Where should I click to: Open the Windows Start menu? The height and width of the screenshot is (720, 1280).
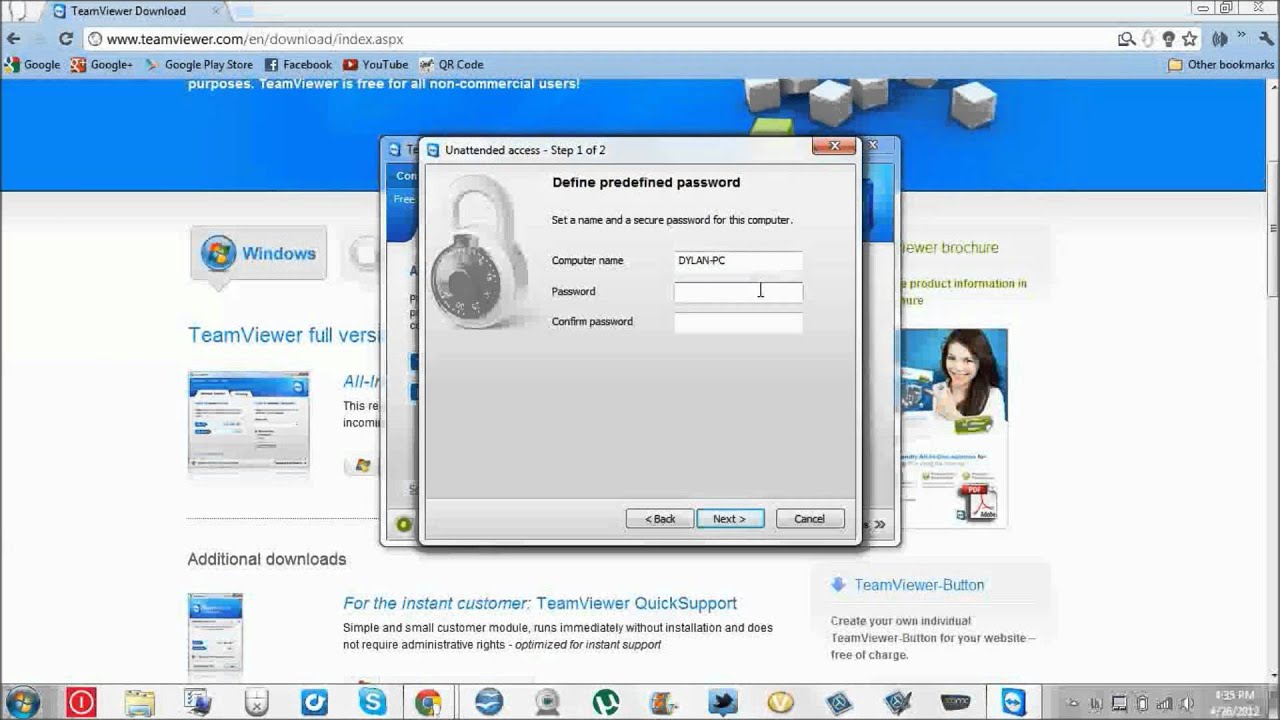(x=21, y=702)
